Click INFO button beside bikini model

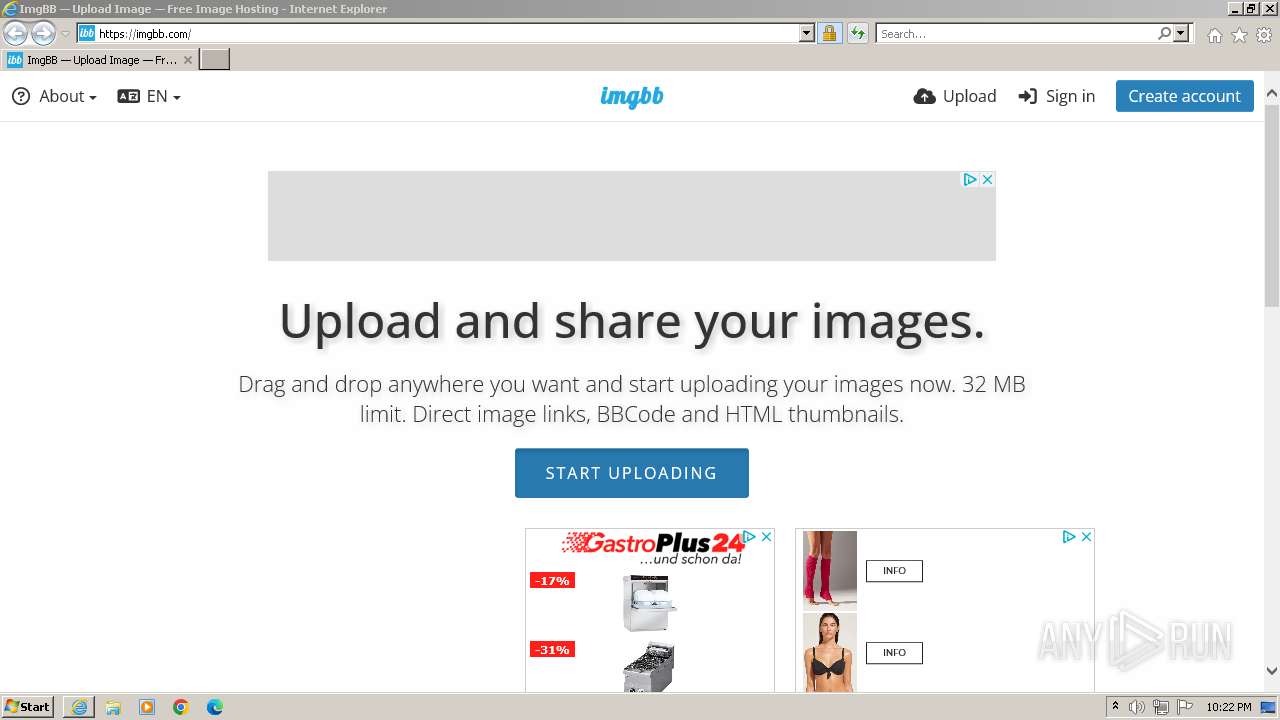(x=894, y=653)
